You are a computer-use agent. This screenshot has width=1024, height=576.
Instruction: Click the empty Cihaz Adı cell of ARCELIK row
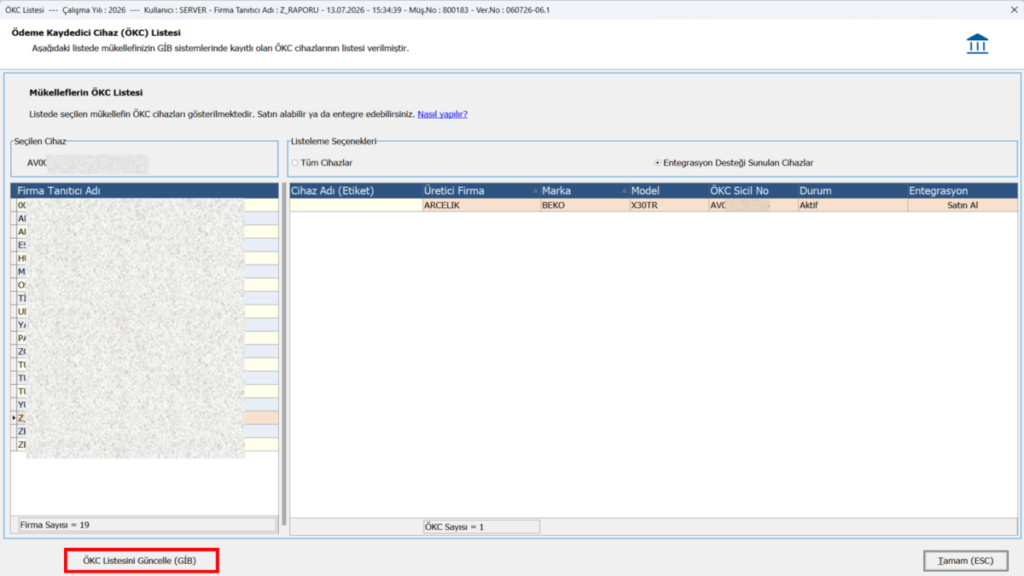356,205
